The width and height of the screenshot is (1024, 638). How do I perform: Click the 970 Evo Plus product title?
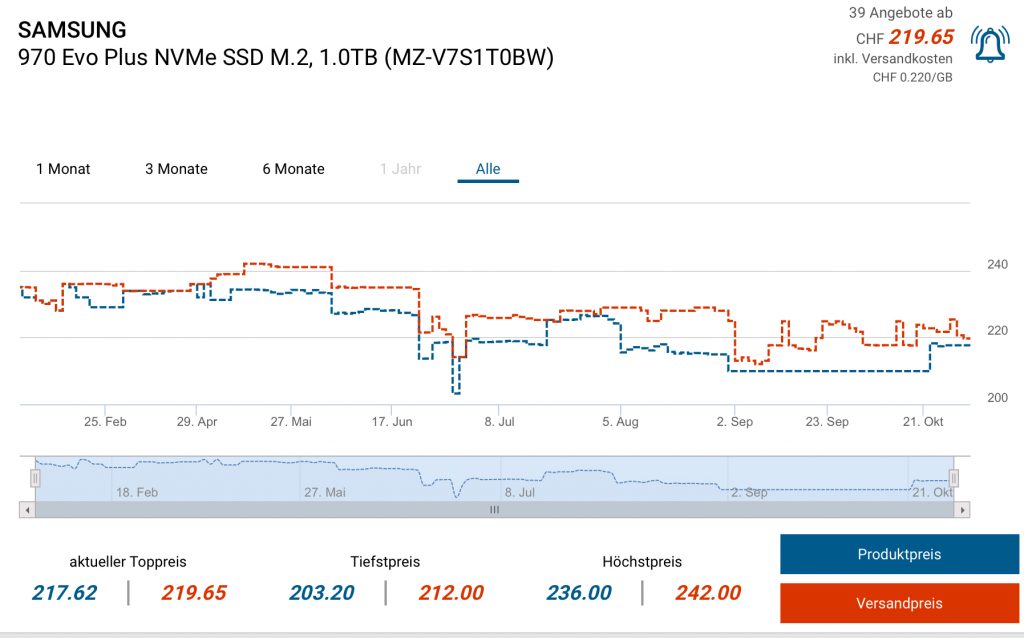tap(285, 57)
